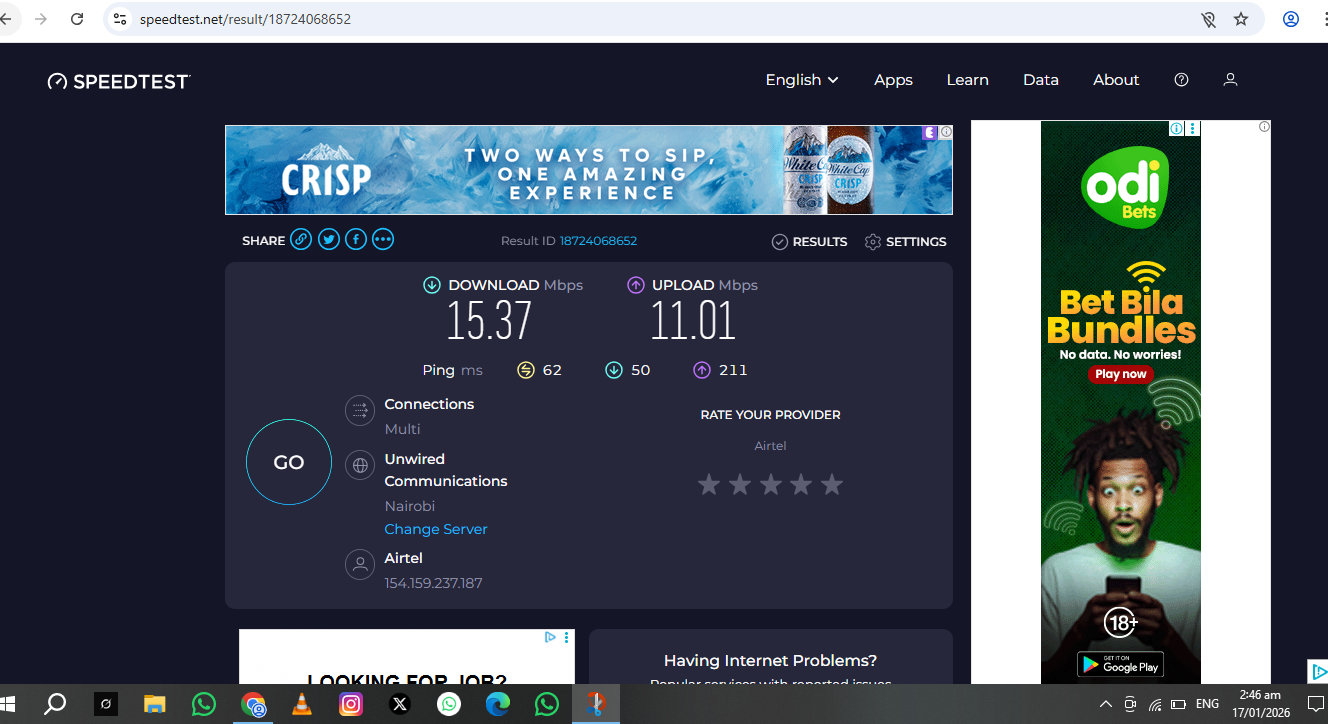Bookmark this page with star icon
Image resolution: width=1328 pixels, height=724 pixels.
tap(1241, 19)
